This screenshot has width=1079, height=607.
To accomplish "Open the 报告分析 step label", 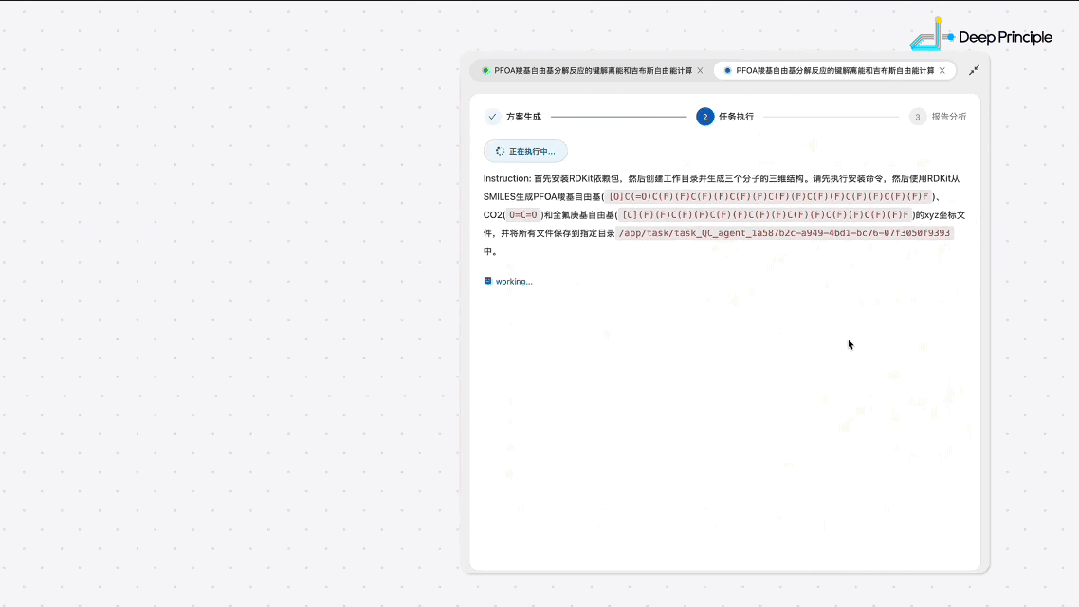I will pyautogui.click(x=949, y=116).
